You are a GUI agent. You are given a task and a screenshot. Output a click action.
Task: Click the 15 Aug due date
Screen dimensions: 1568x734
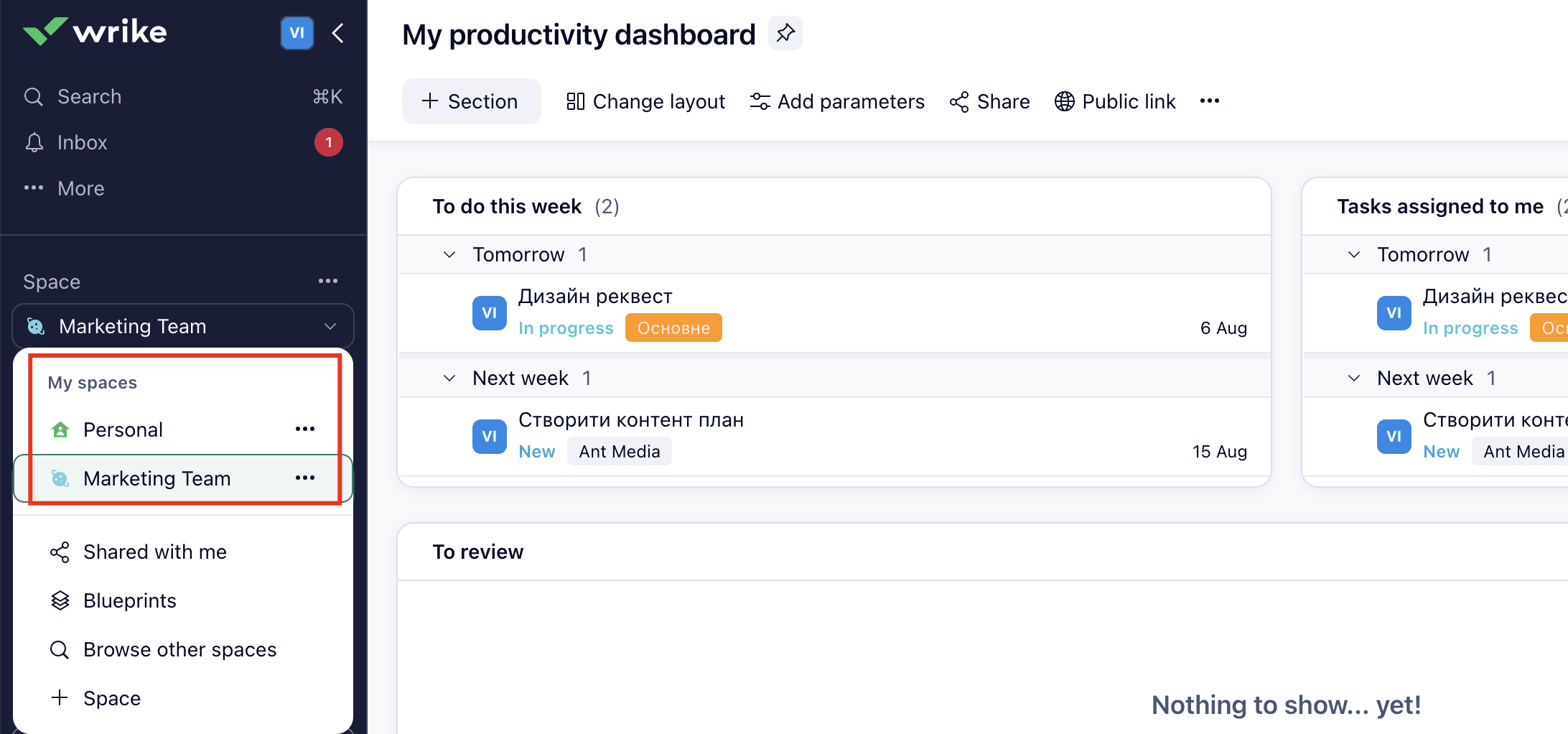(1220, 452)
